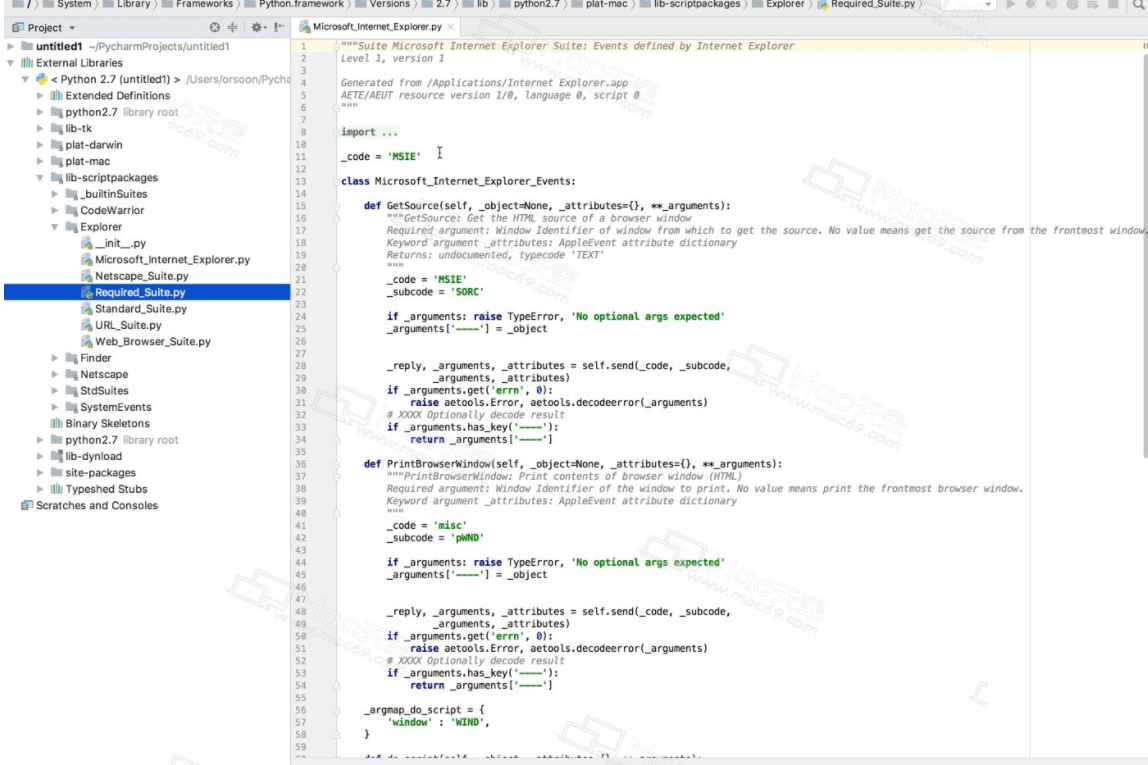Viewport: 1148px width, 765px height.
Task: Click the scroll from source target icon
Action: point(215,27)
